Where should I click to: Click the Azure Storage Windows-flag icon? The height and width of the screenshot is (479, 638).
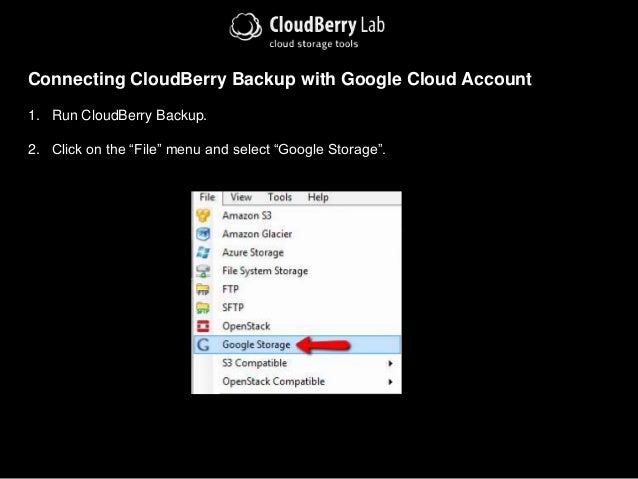203,252
